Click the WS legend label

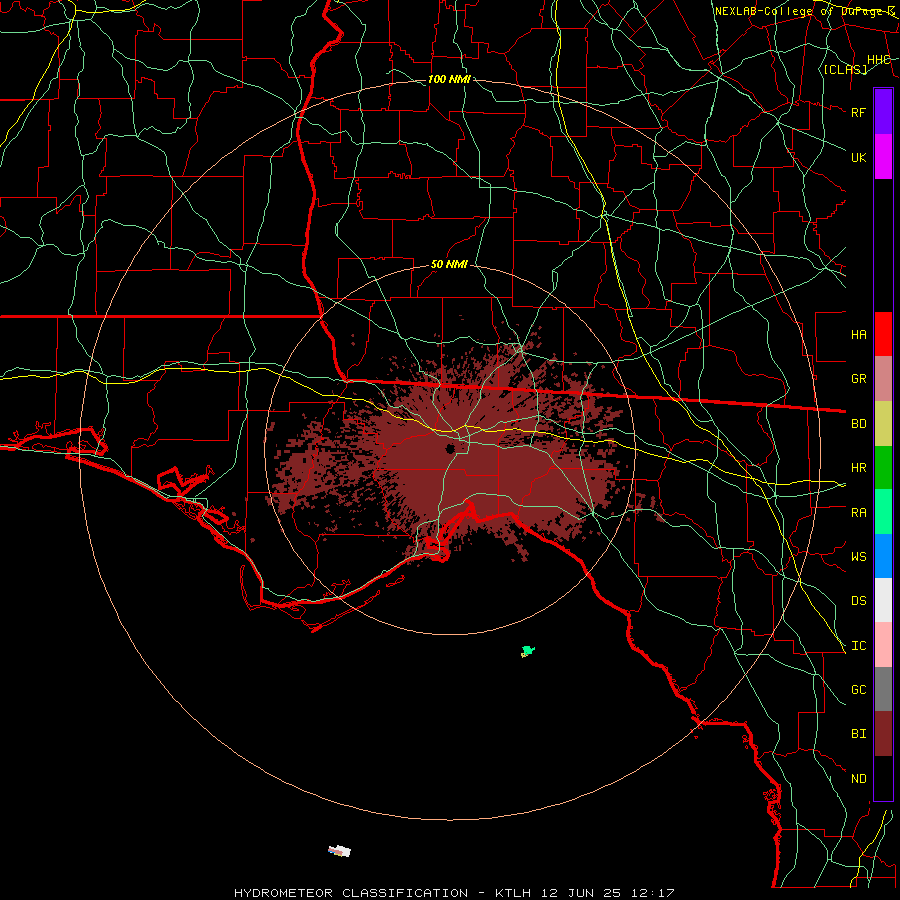coord(858,557)
